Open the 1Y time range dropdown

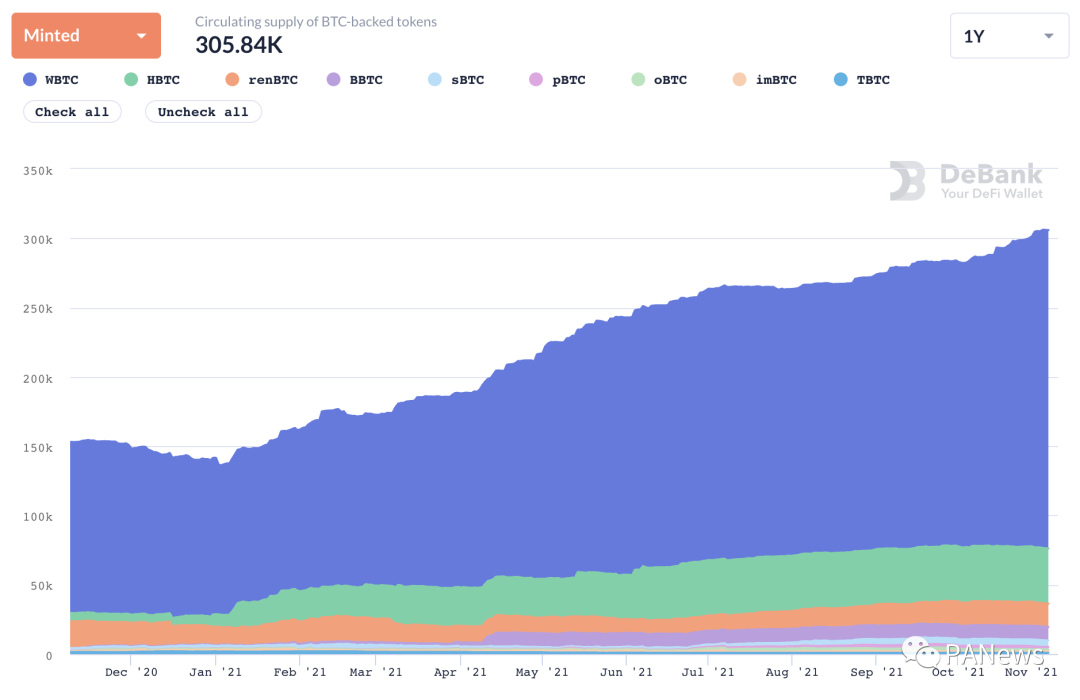1008,36
